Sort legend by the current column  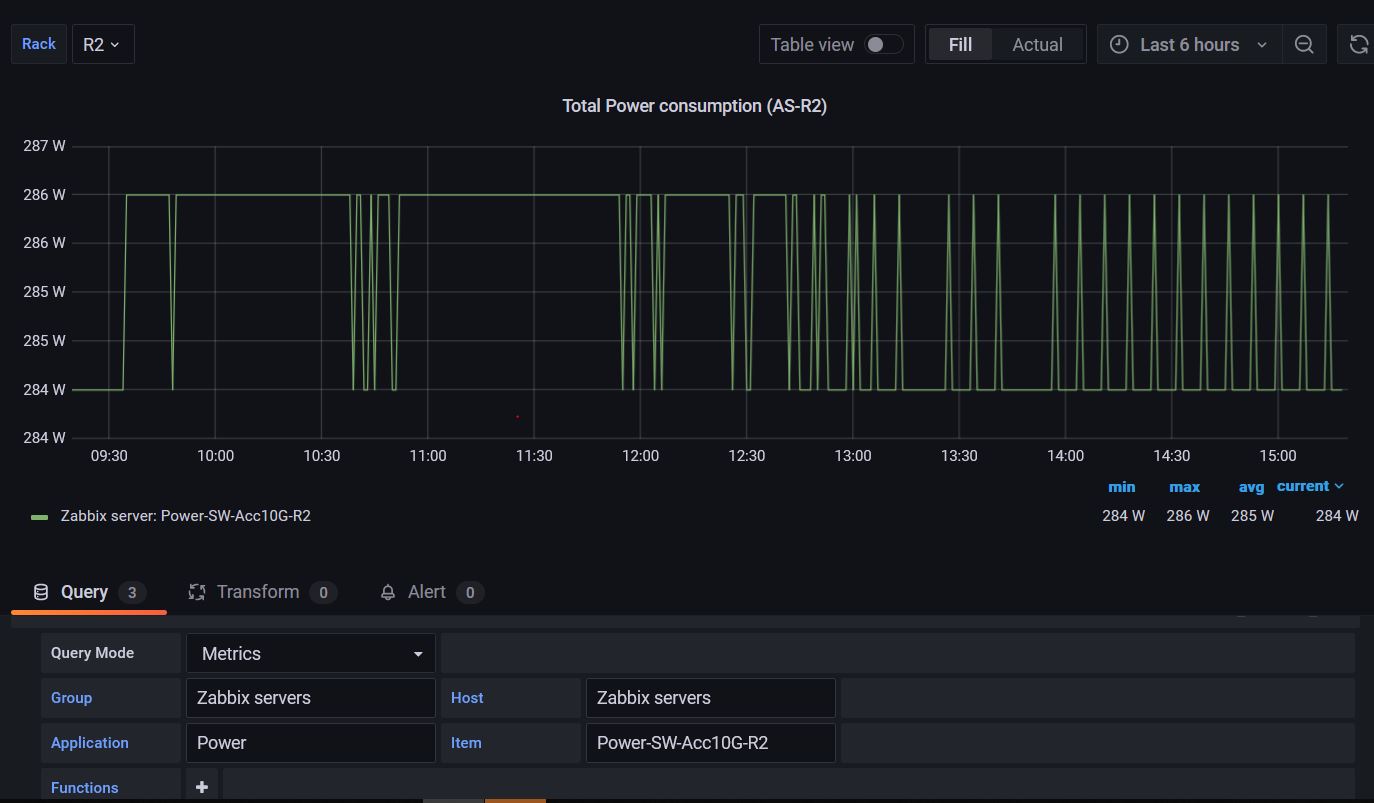pos(1309,486)
